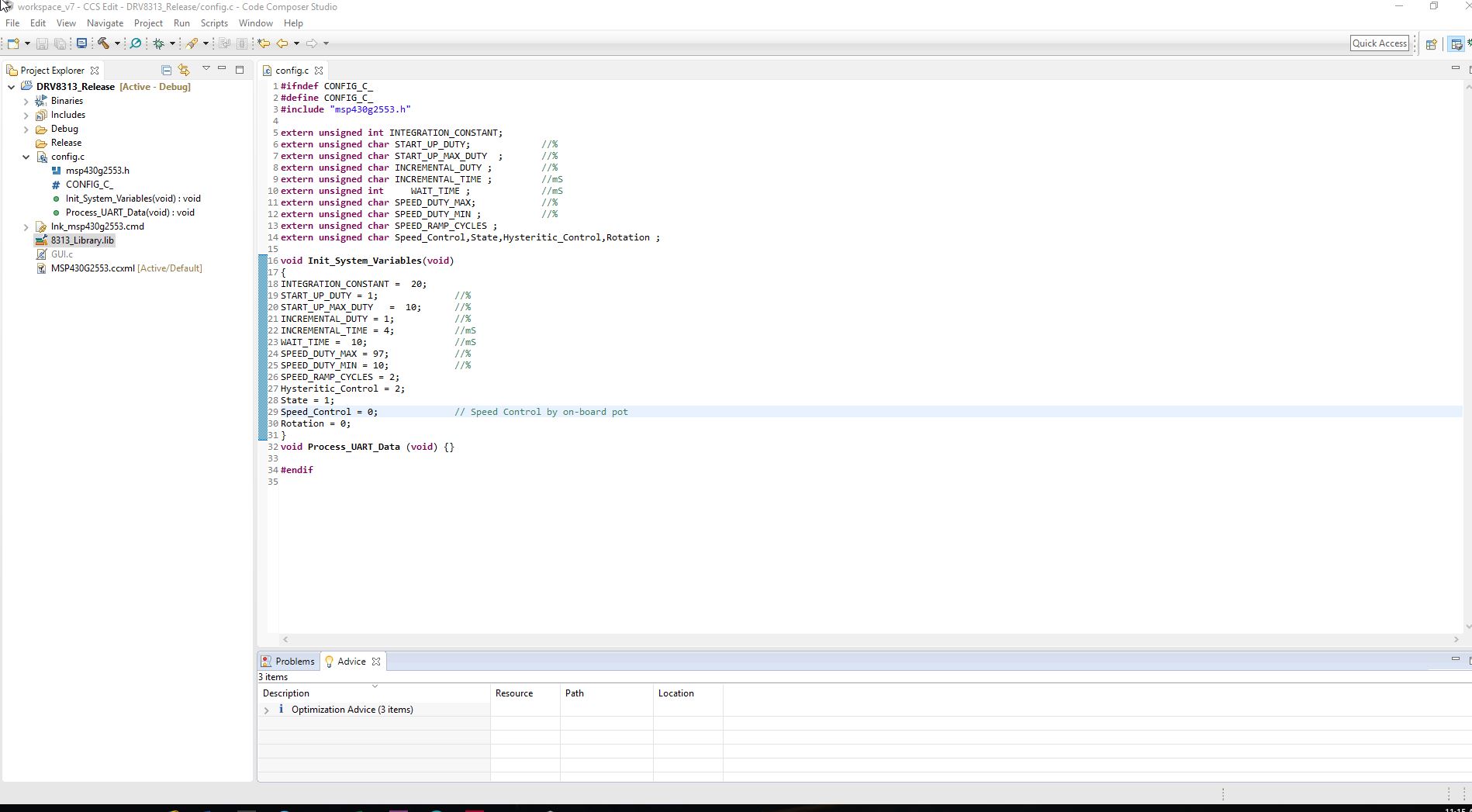Open the flashlight search dropdown arrow
This screenshot has height=812, width=1472.
[x=206, y=43]
